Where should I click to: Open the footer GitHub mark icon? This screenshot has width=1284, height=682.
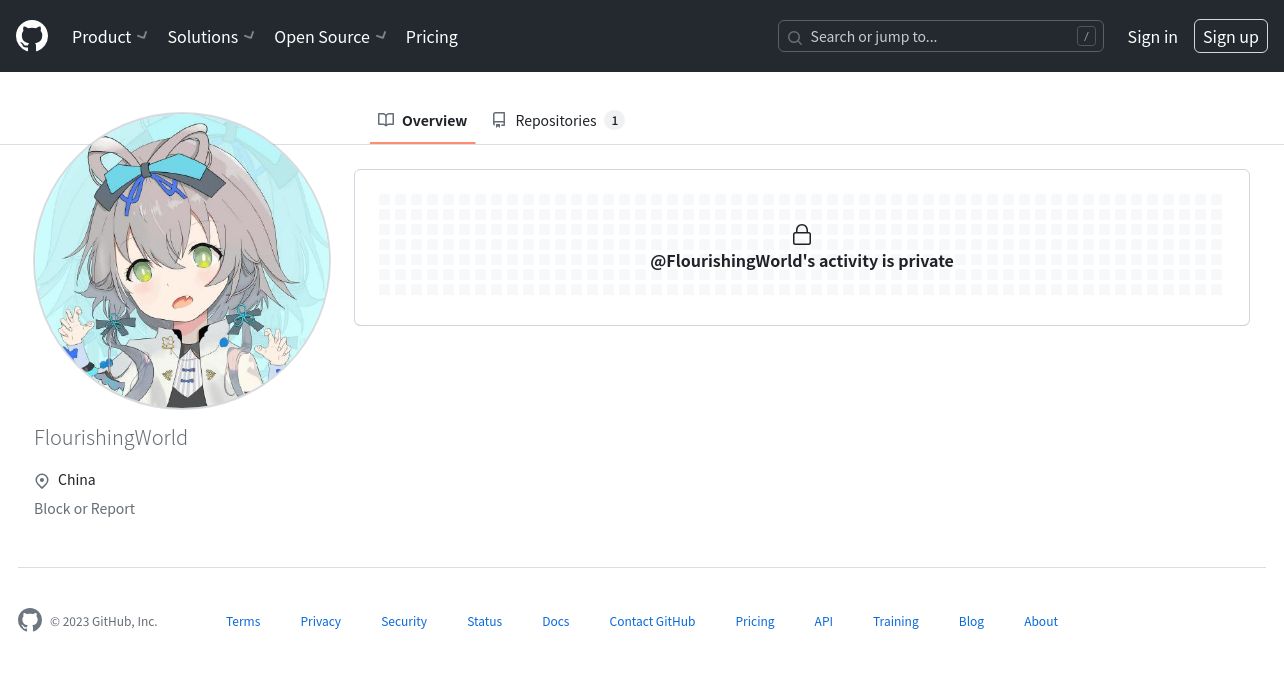[30, 620]
